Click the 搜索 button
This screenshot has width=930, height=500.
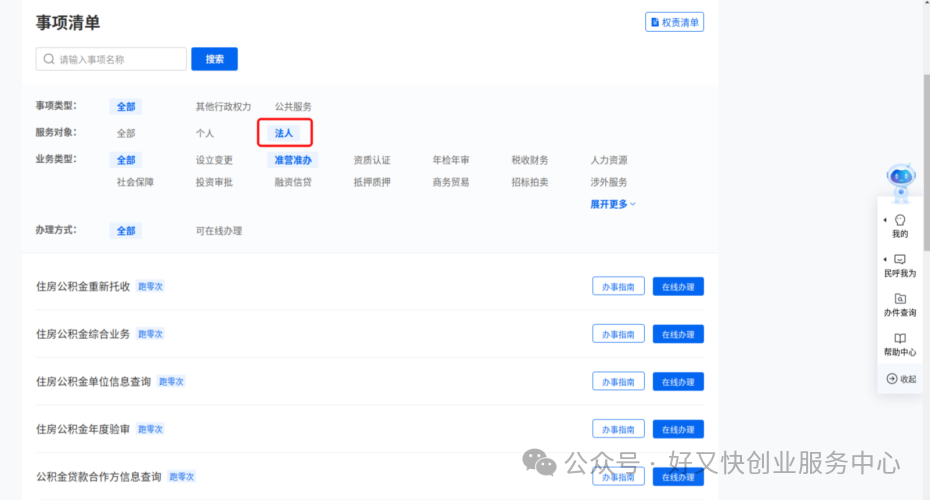coord(214,59)
